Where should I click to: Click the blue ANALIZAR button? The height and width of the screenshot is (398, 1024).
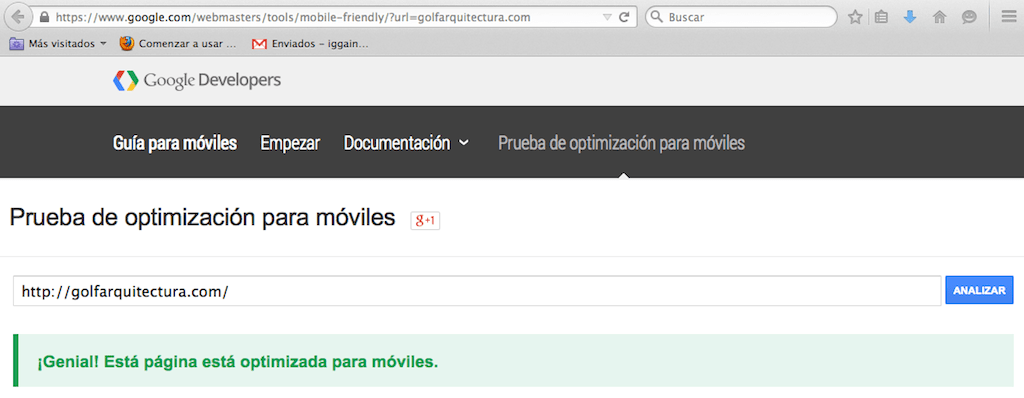coord(979,291)
